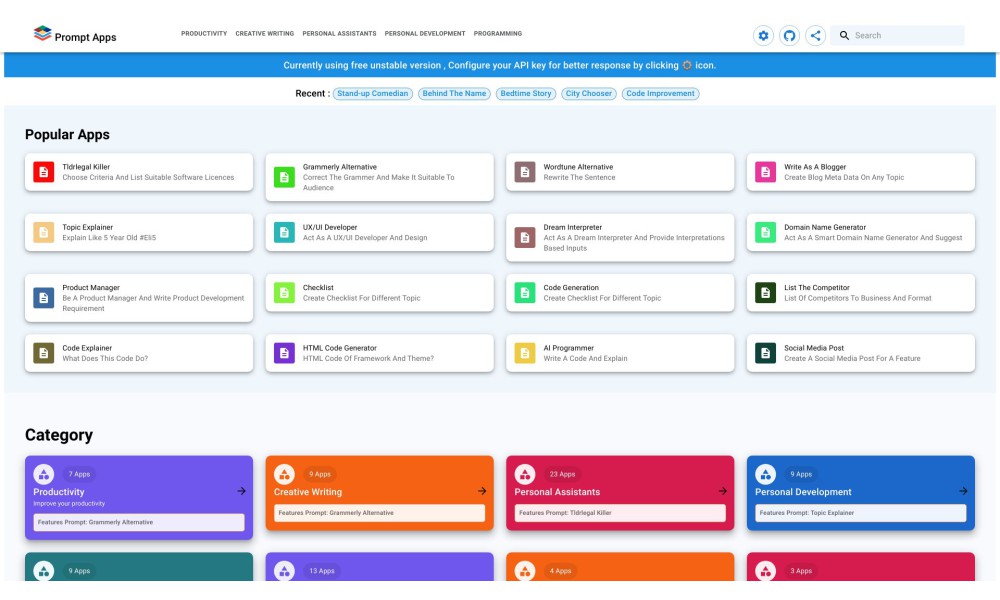The width and height of the screenshot is (1000, 600).
Task: Open recent Bedtime Story chip
Action: click(x=526, y=94)
